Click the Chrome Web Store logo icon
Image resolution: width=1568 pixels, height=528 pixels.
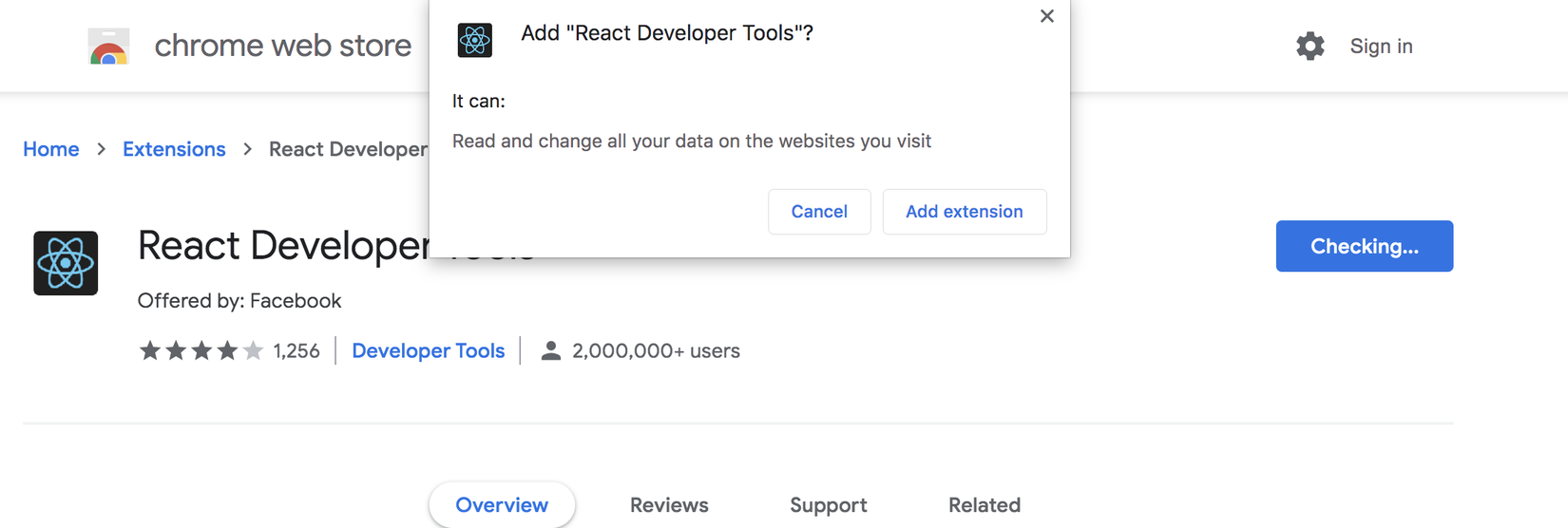(108, 46)
